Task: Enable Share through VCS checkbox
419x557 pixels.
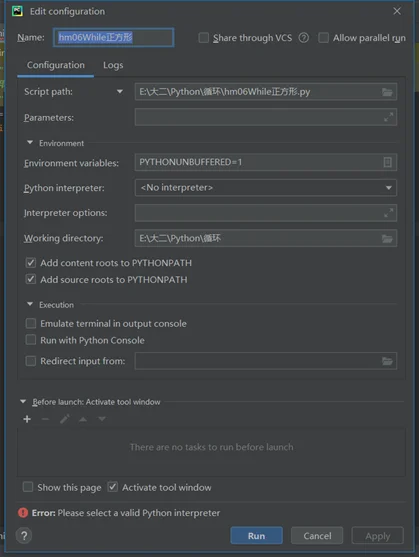Action: 203,38
